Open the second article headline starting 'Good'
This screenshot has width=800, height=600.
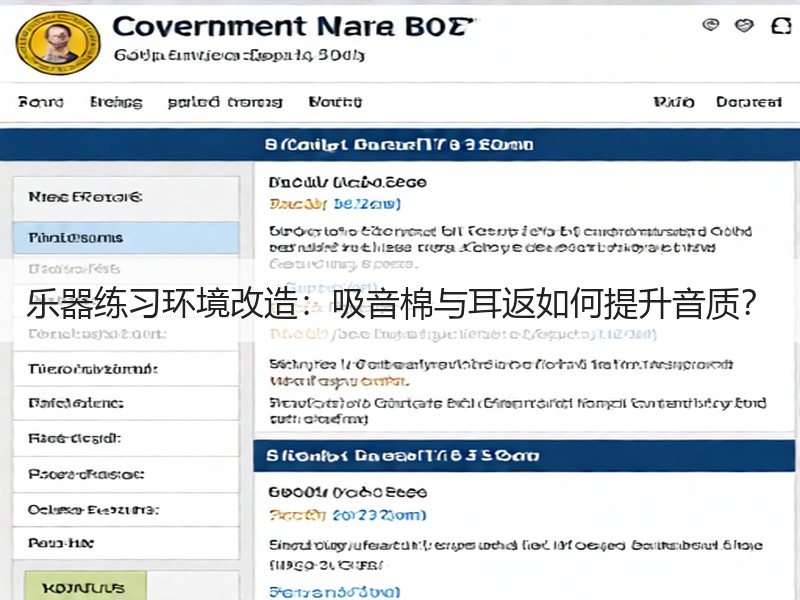tap(347, 492)
